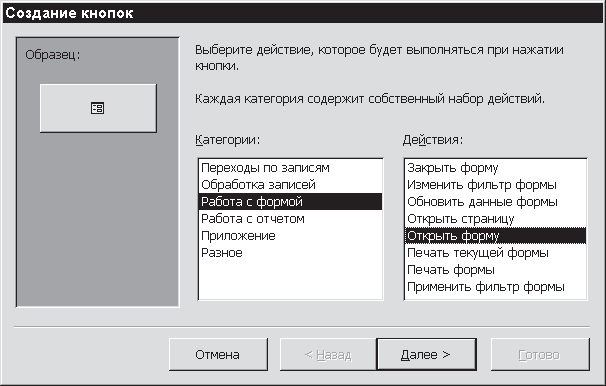Image resolution: width=606 pixels, height=386 pixels.
Task: Choose the Работа с формой category
Action: click(290, 202)
